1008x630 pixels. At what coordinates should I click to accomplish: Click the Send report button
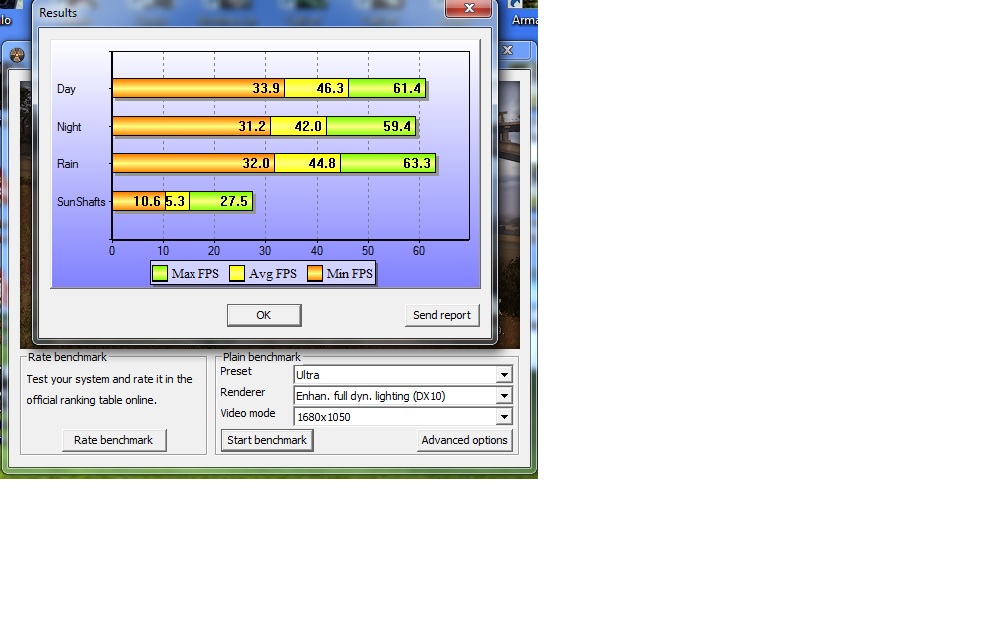pyautogui.click(x=442, y=315)
